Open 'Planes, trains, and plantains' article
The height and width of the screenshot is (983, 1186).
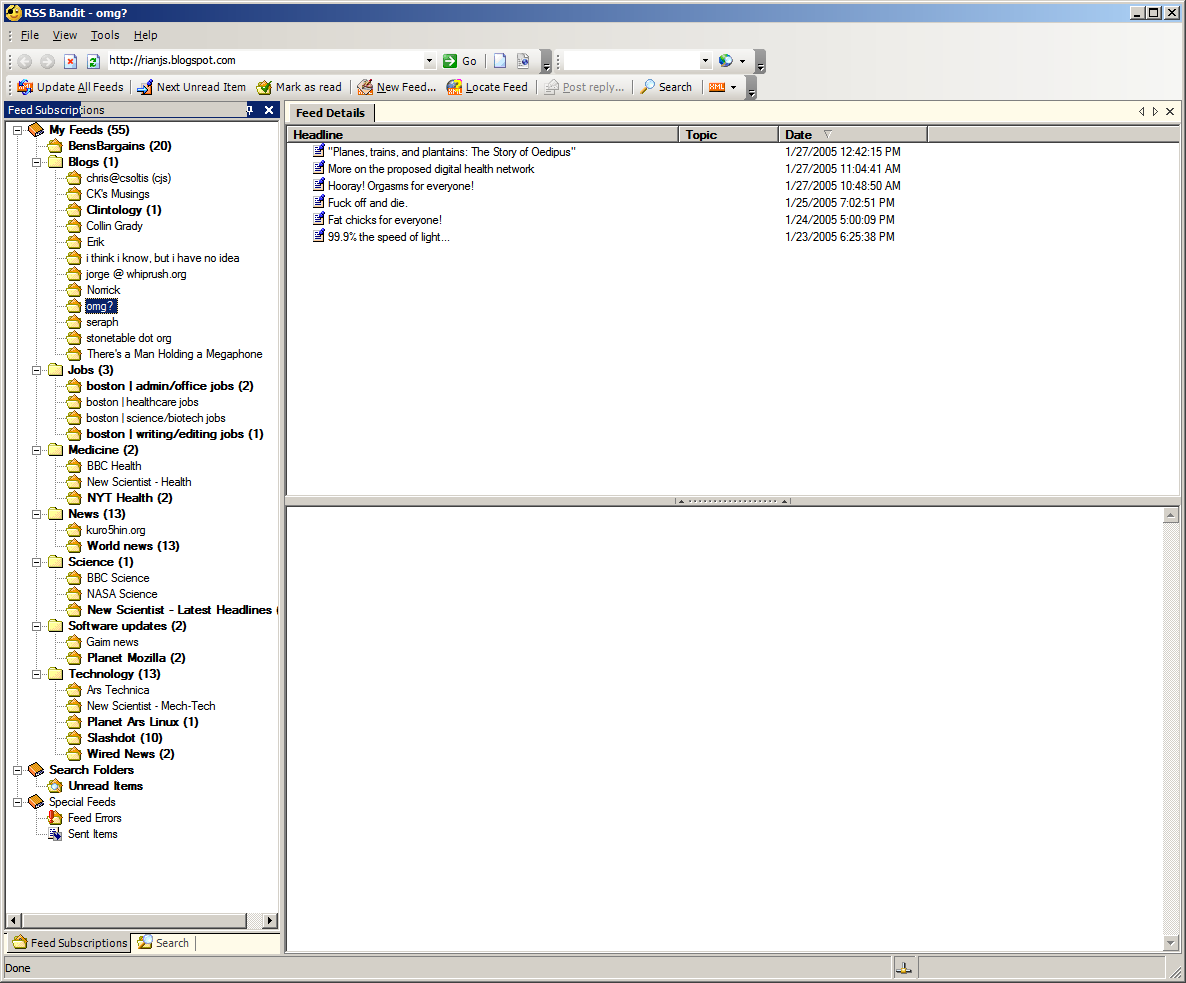[452, 152]
